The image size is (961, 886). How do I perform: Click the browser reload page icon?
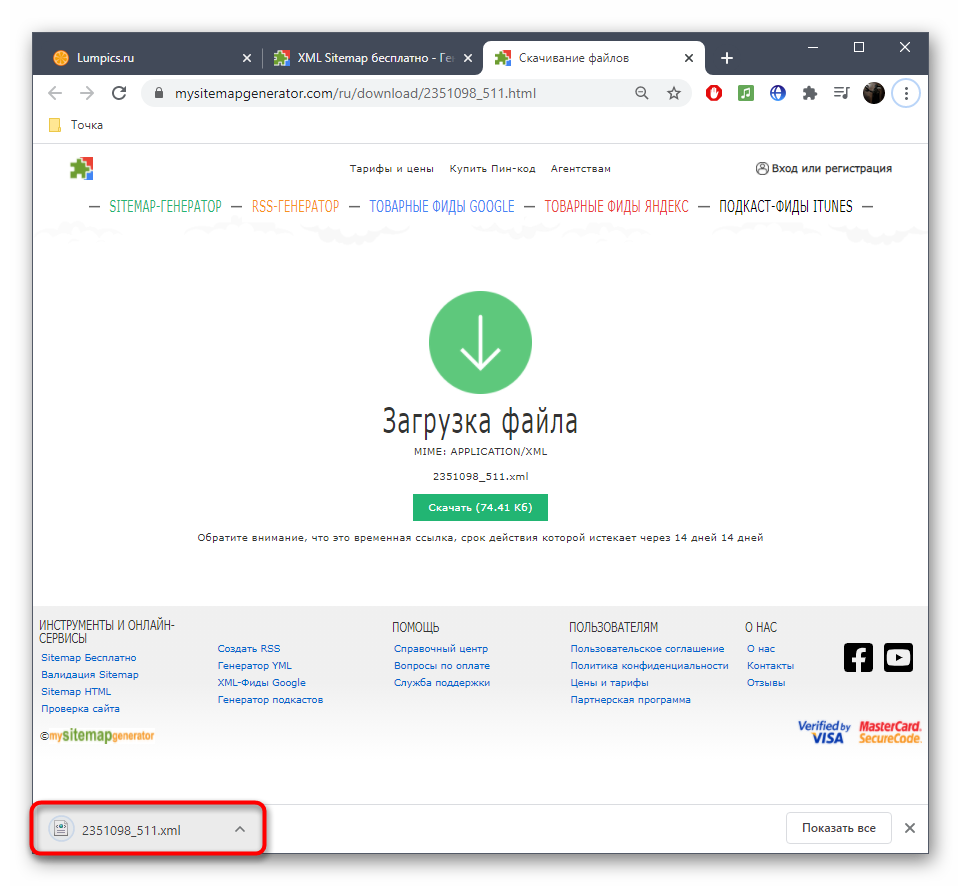(119, 93)
